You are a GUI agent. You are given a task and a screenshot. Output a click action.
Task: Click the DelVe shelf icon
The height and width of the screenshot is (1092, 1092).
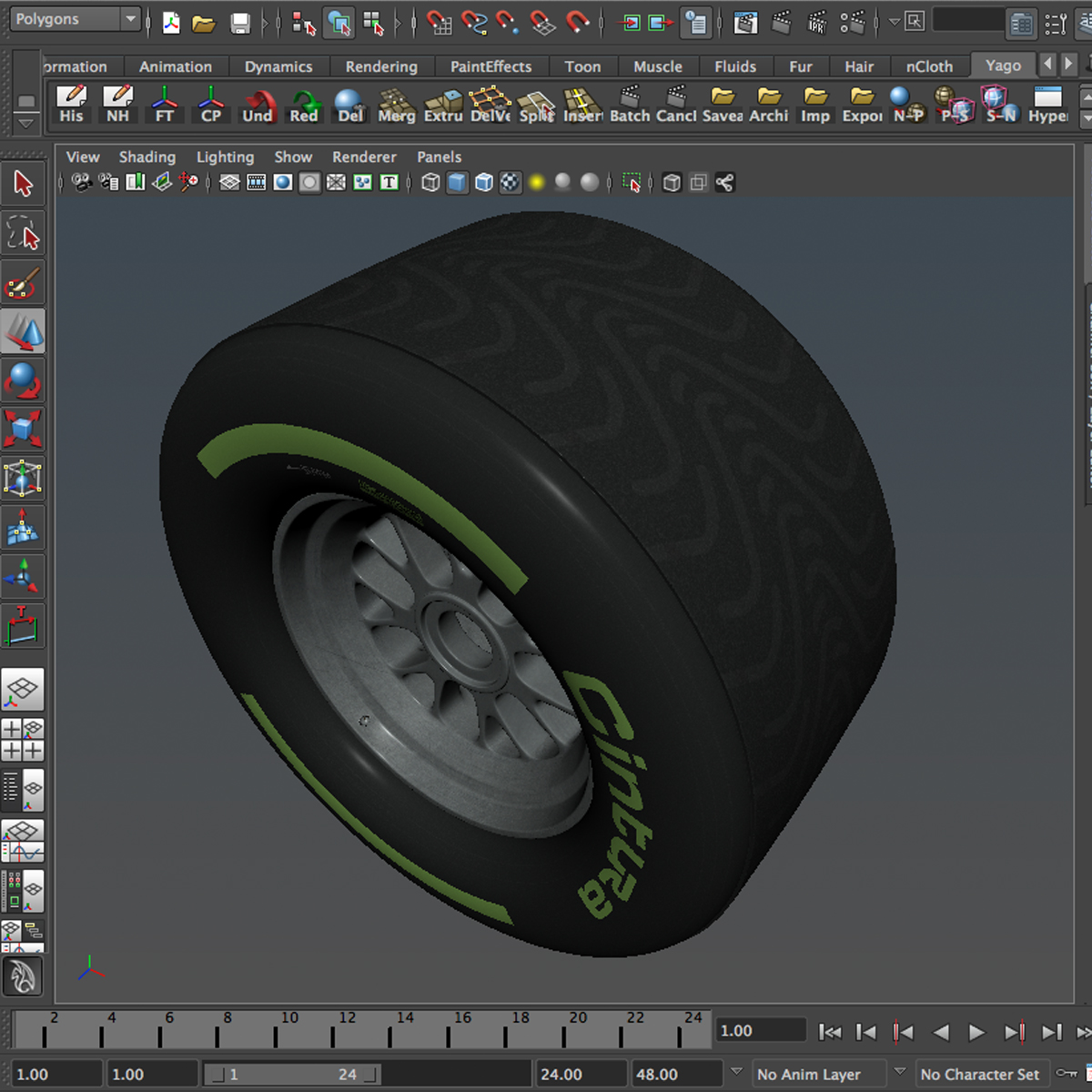[x=490, y=105]
